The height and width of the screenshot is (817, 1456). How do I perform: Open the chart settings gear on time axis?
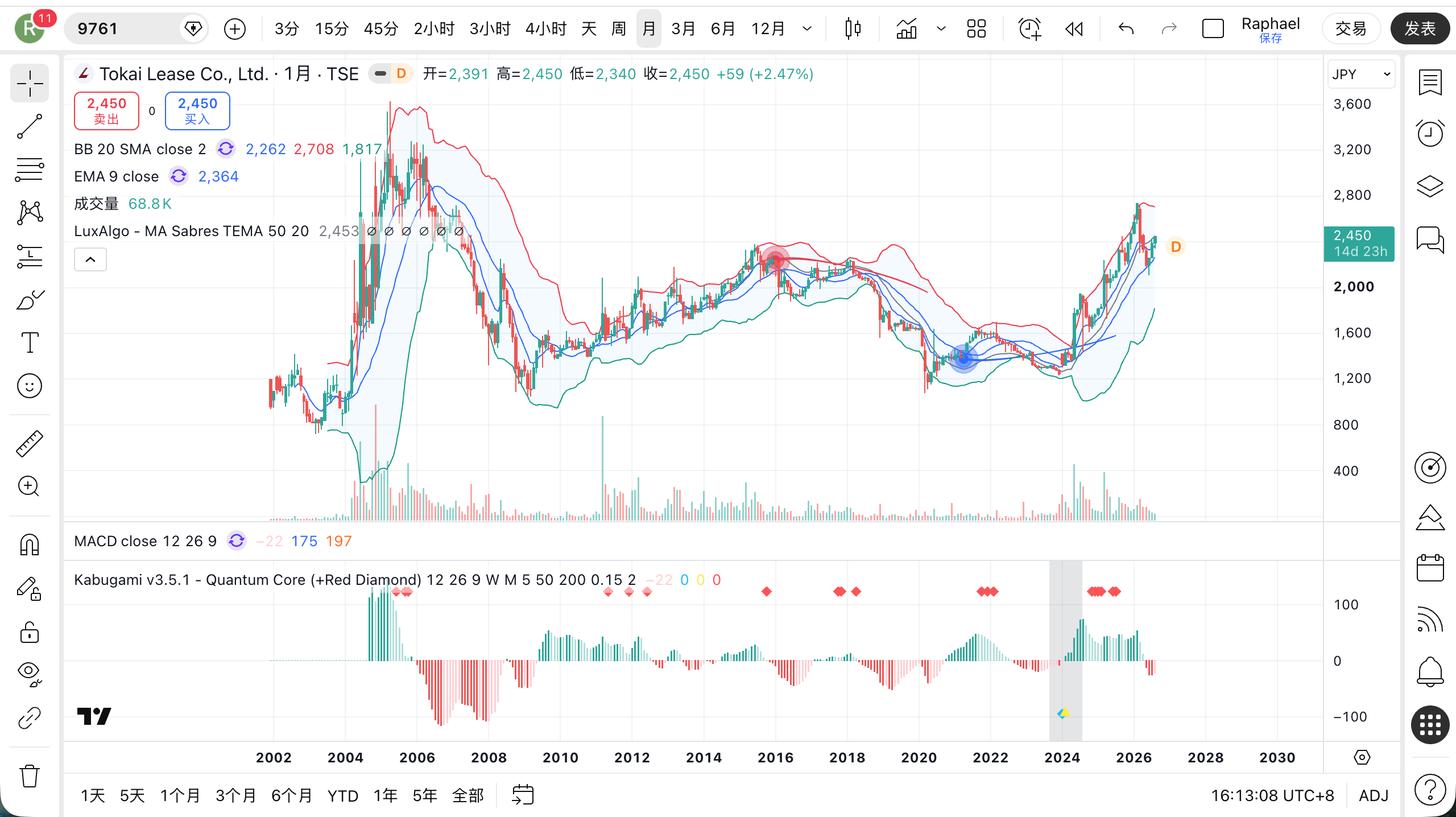pyautogui.click(x=1362, y=757)
